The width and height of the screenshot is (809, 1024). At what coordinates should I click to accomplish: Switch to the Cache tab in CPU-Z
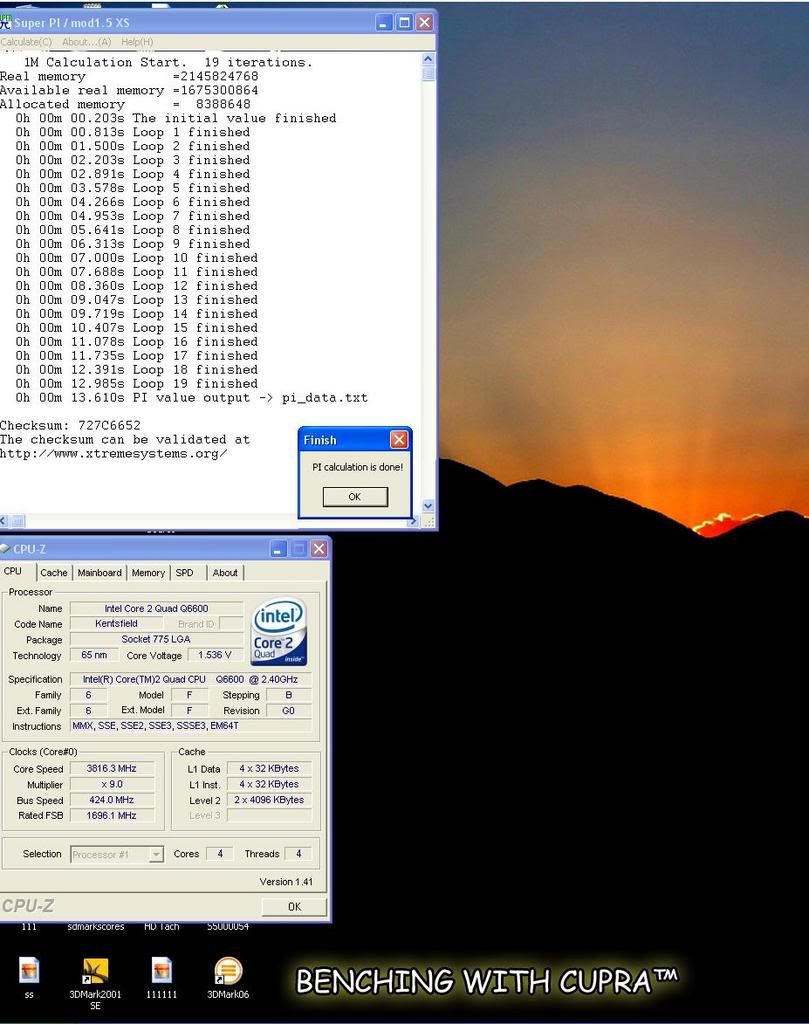(x=54, y=573)
